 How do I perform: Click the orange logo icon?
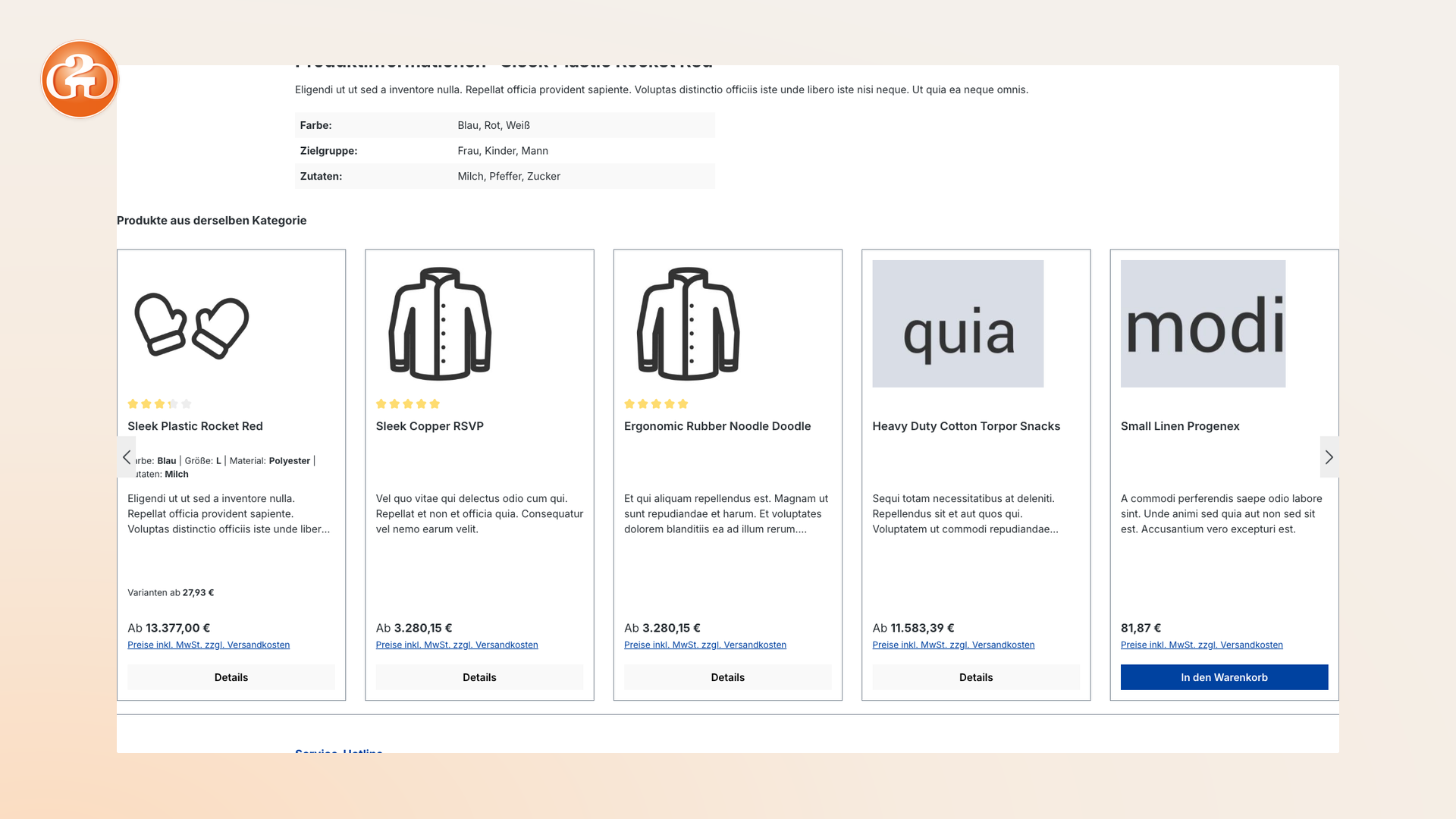[80, 79]
